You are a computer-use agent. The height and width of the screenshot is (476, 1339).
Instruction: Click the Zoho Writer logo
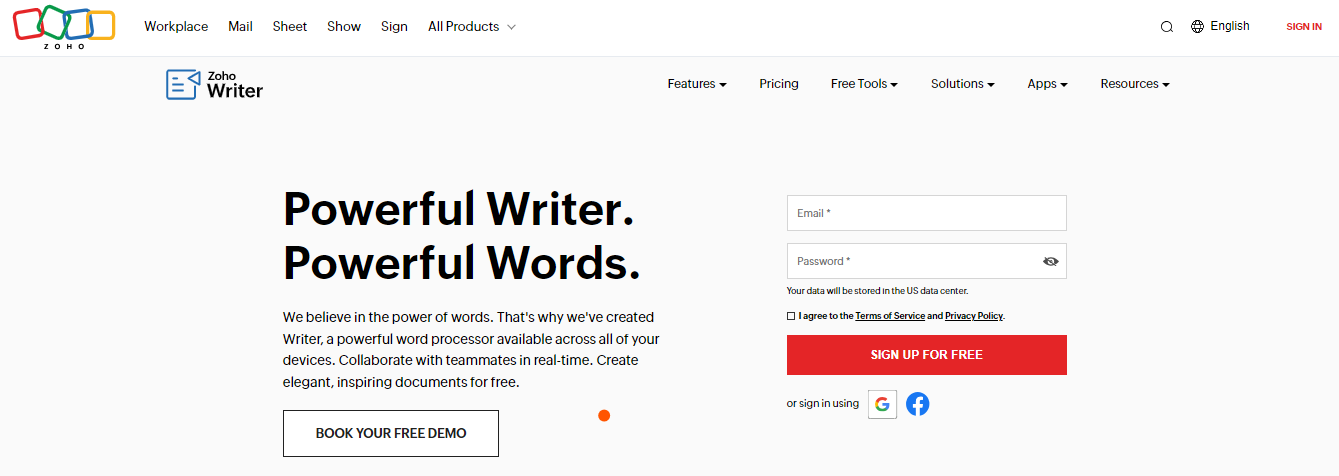pos(214,84)
